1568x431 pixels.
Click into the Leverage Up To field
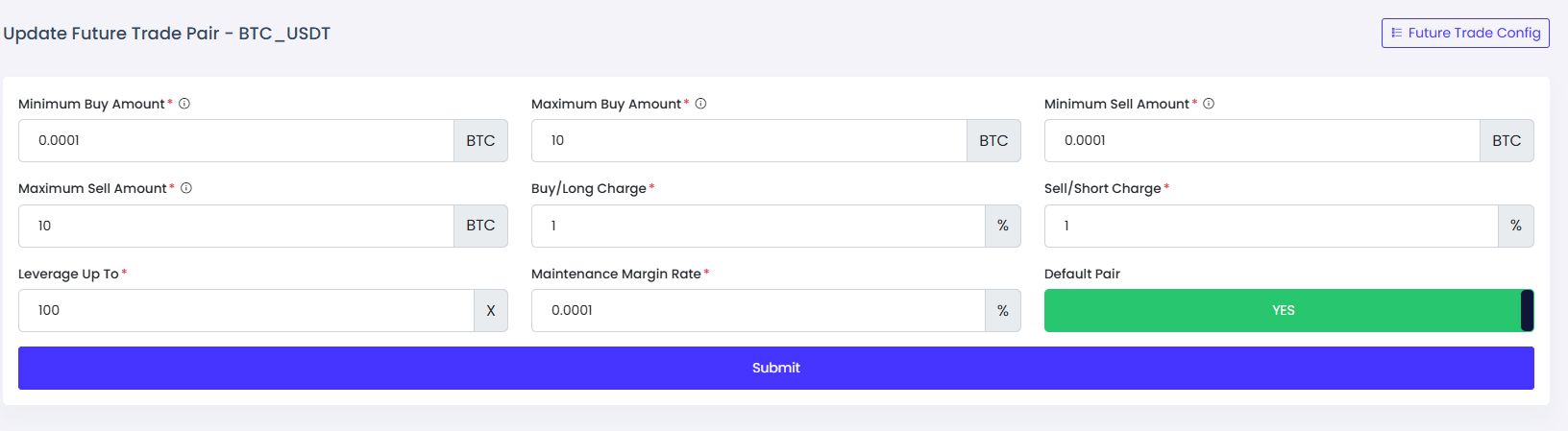(246, 310)
